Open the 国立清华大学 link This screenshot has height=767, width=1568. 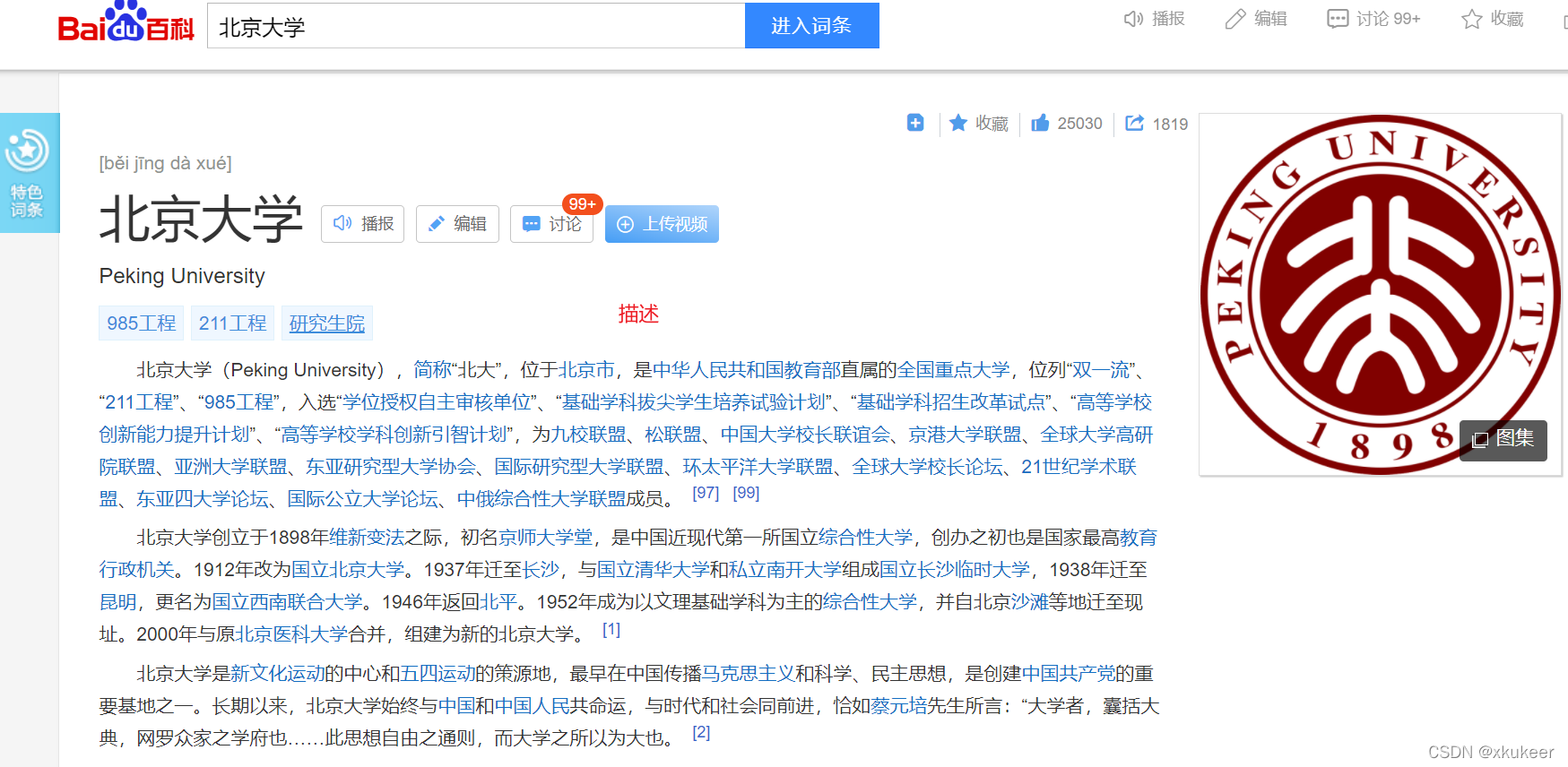point(653,570)
